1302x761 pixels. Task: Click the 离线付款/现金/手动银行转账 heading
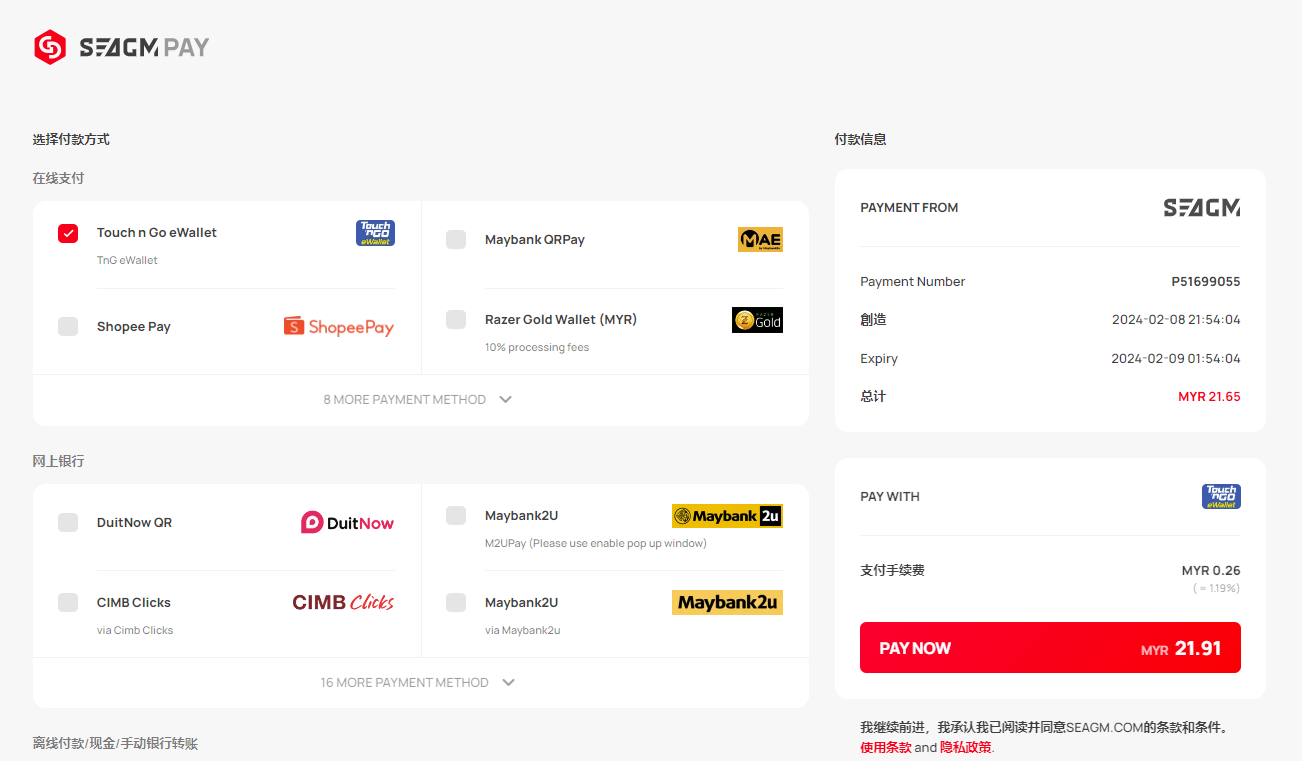point(115,743)
